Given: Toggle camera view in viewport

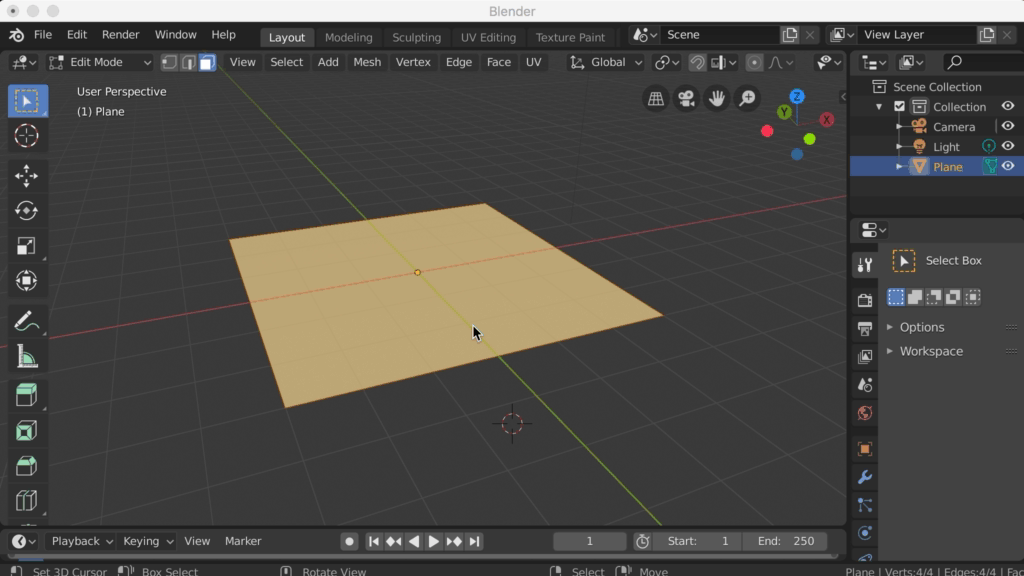Looking at the screenshot, I should [x=686, y=98].
